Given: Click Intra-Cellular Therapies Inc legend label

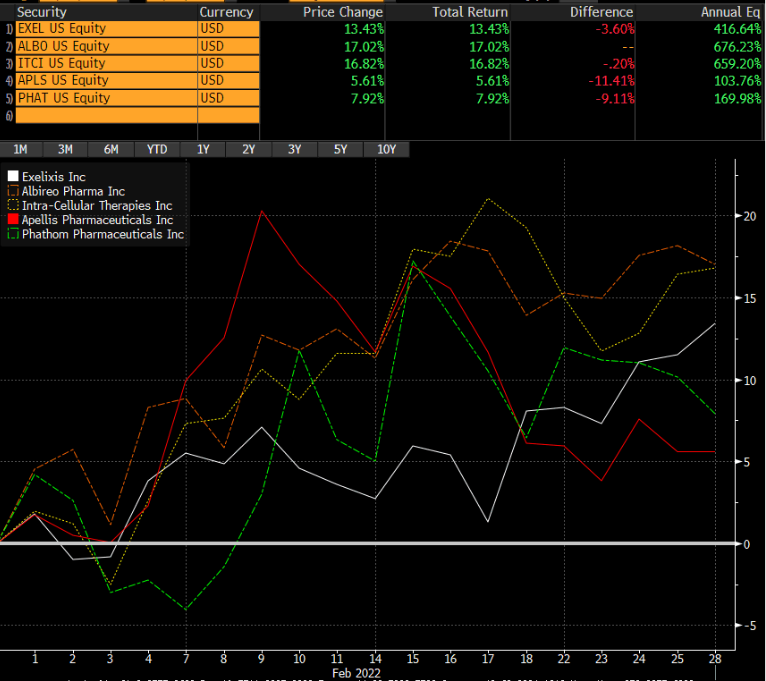Looking at the screenshot, I should point(97,206).
